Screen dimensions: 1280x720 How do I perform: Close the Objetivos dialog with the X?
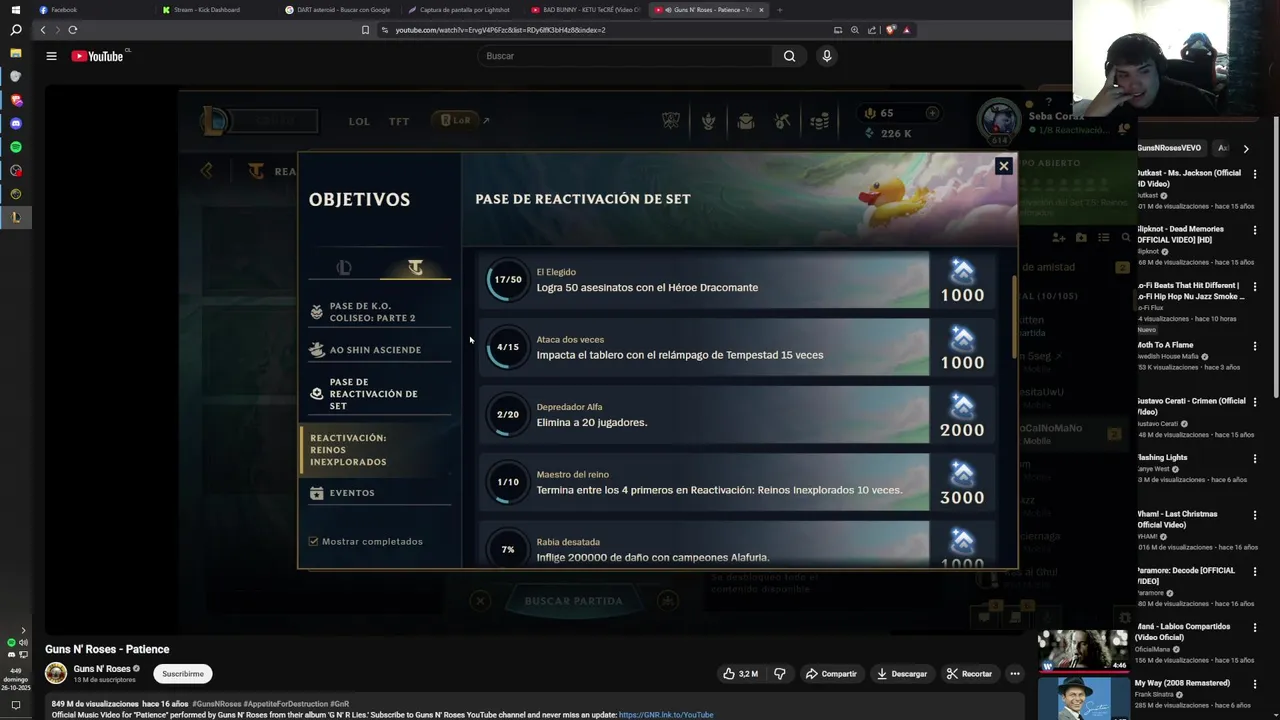[1003, 166]
